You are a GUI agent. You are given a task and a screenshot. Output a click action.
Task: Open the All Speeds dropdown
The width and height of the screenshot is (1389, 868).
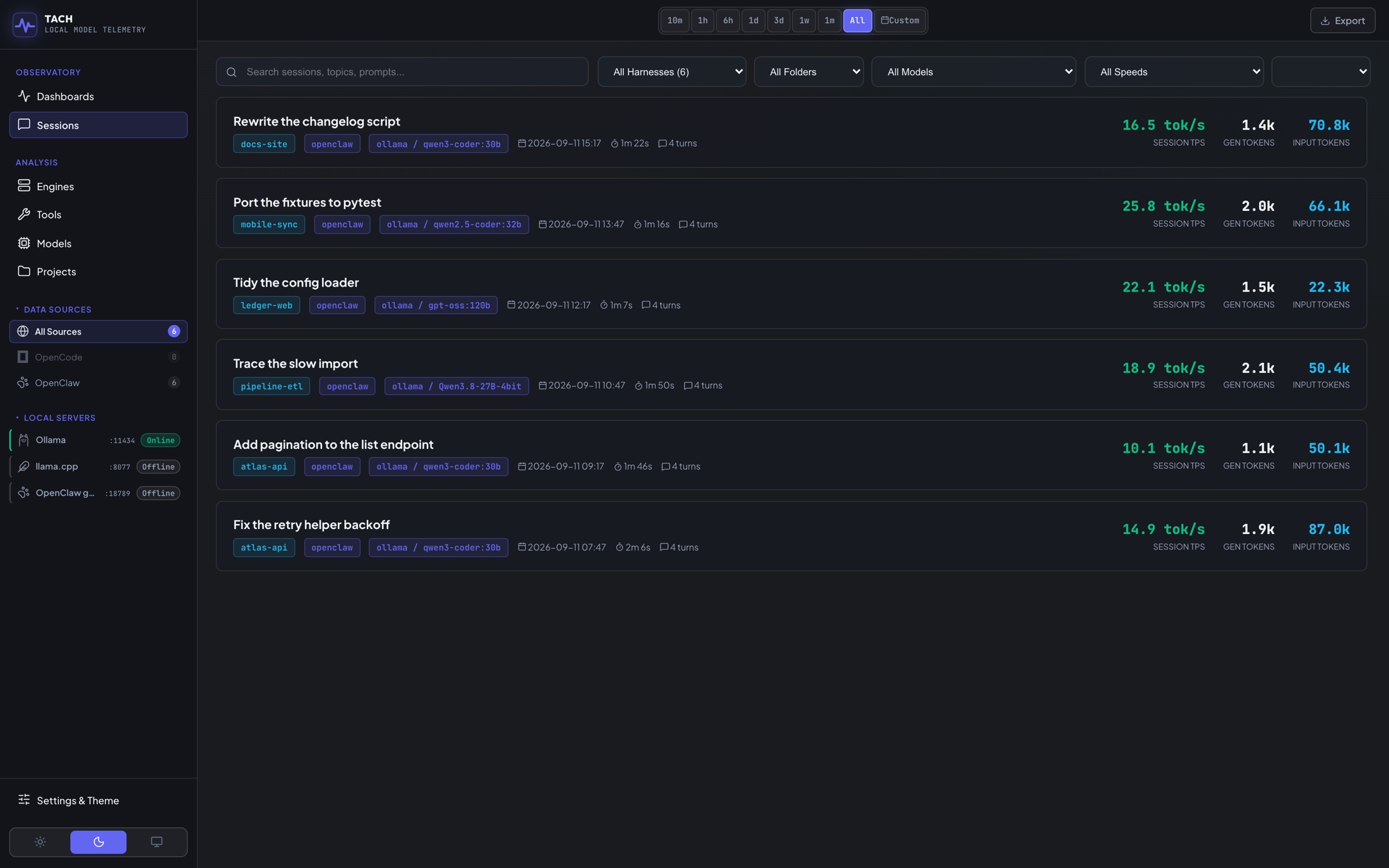click(x=1174, y=72)
